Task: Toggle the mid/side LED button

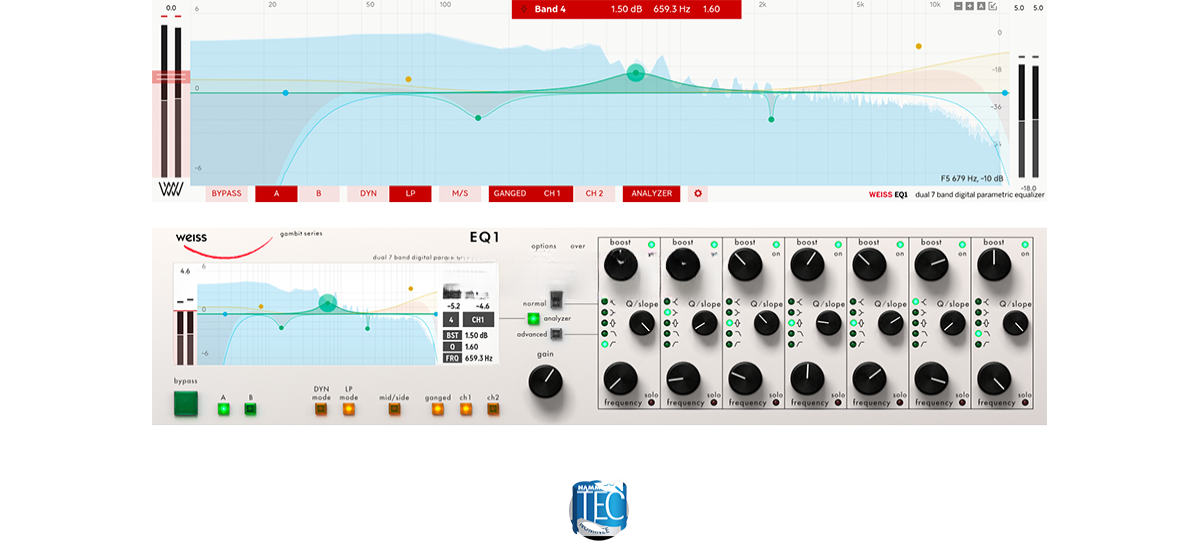Action: tap(394, 408)
